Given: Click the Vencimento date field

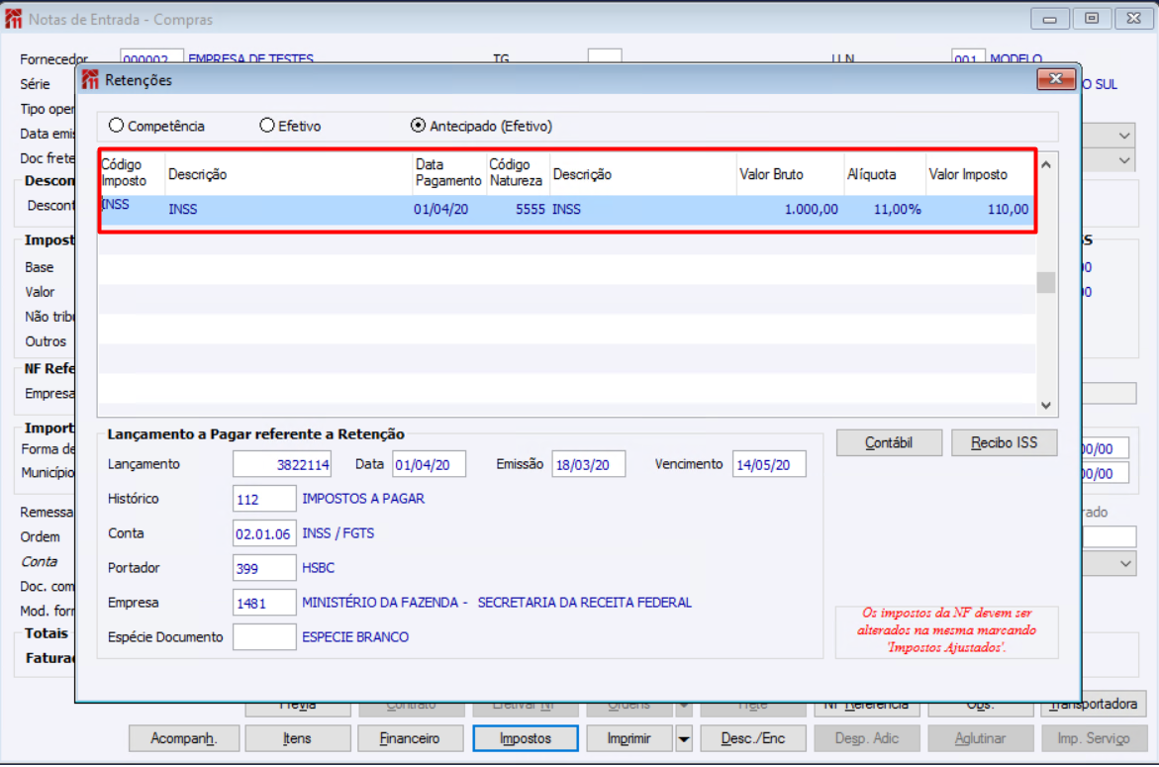Looking at the screenshot, I should tap(769, 464).
